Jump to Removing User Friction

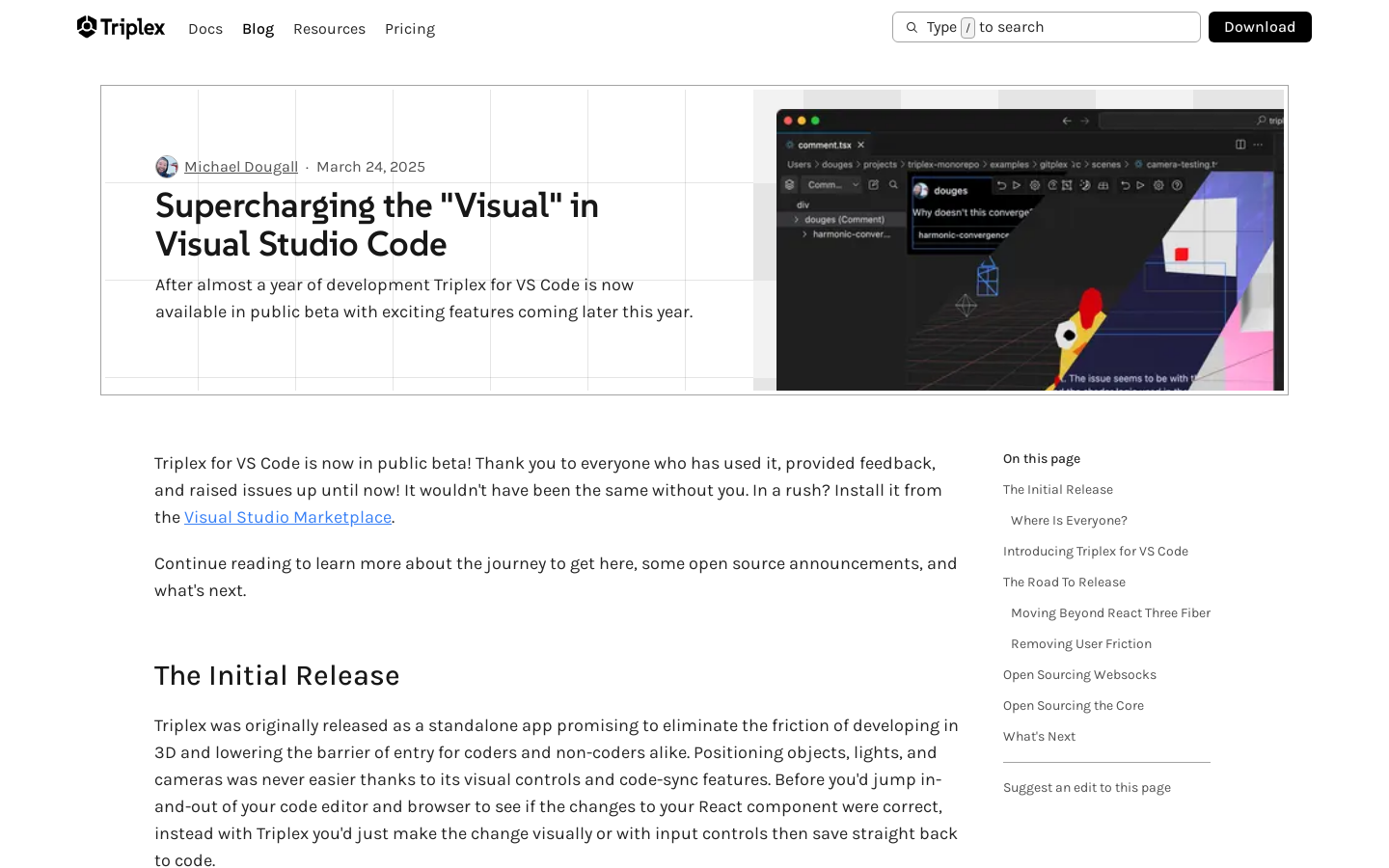pyautogui.click(x=1081, y=644)
